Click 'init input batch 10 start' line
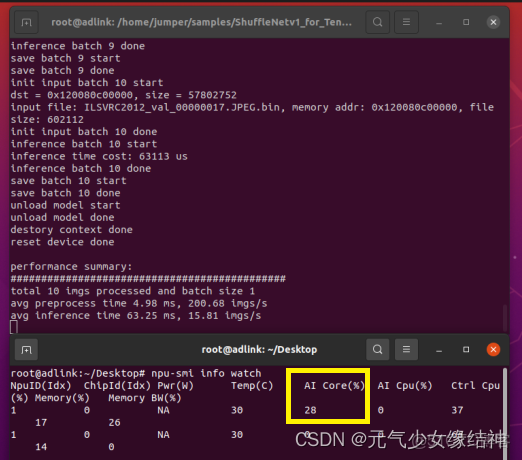This screenshot has height=460, width=522. tap(87, 83)
